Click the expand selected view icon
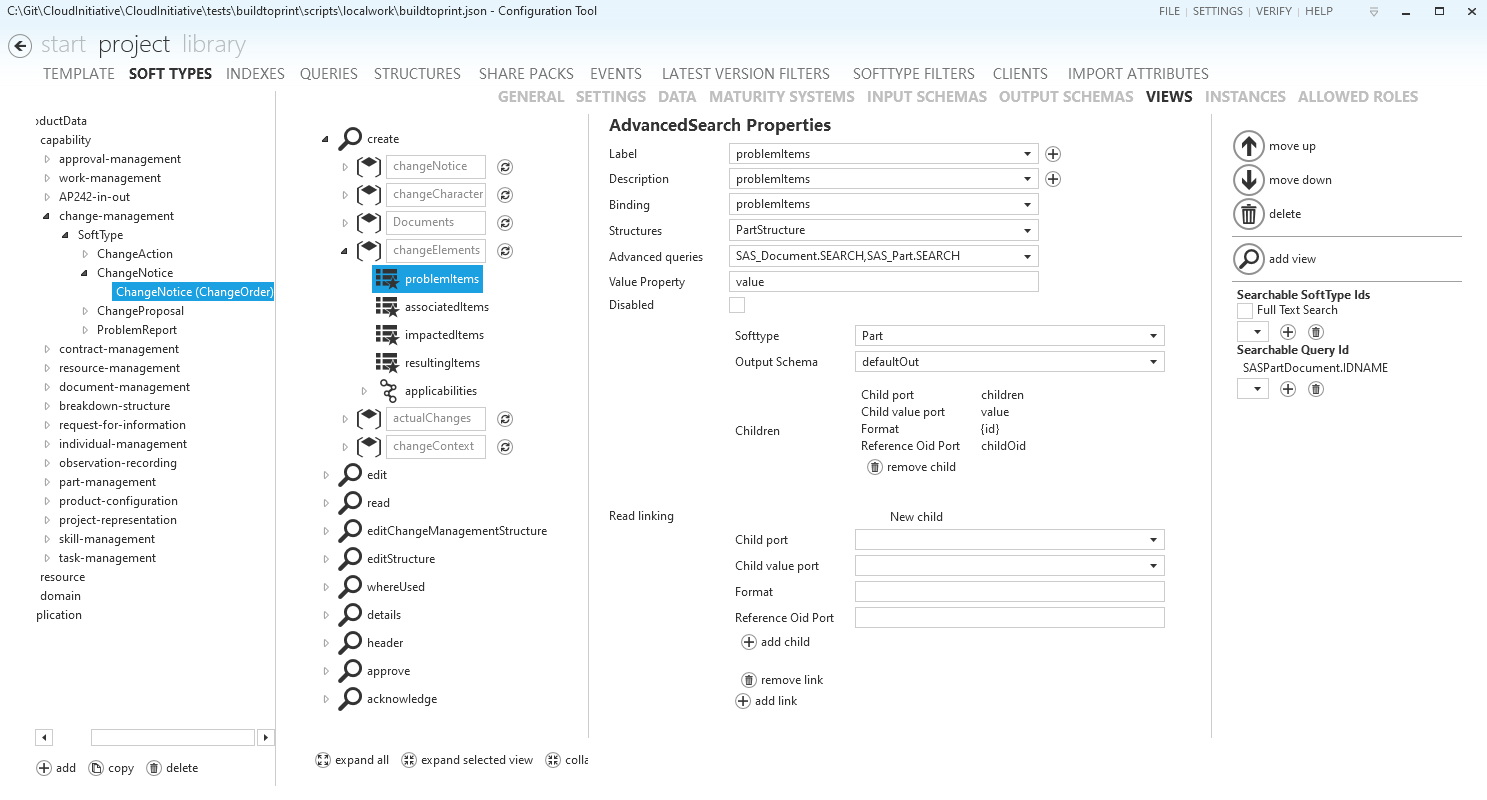Image resolution: width=1487 pixels, height=800 pixels. pos(409,760)
